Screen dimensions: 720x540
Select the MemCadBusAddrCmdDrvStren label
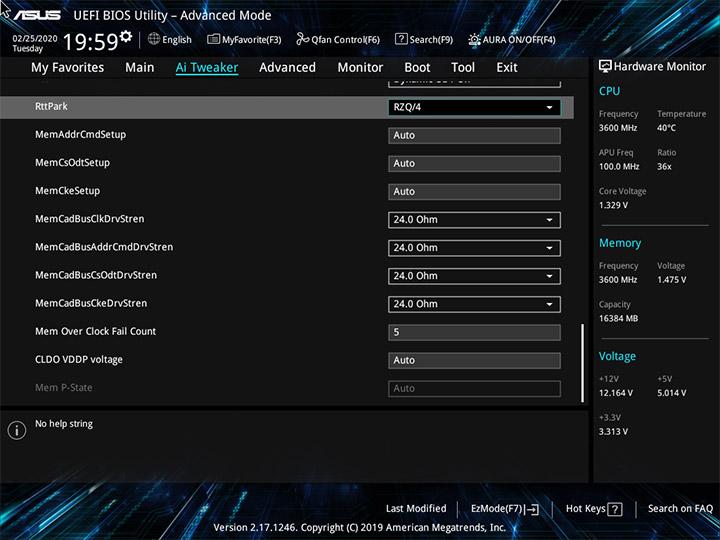click(x=104, y=247)
